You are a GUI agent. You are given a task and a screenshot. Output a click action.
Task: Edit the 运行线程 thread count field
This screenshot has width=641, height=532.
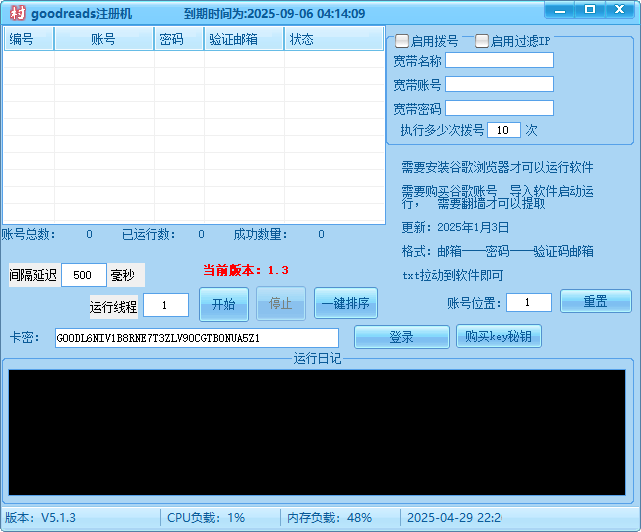(166, 305)
